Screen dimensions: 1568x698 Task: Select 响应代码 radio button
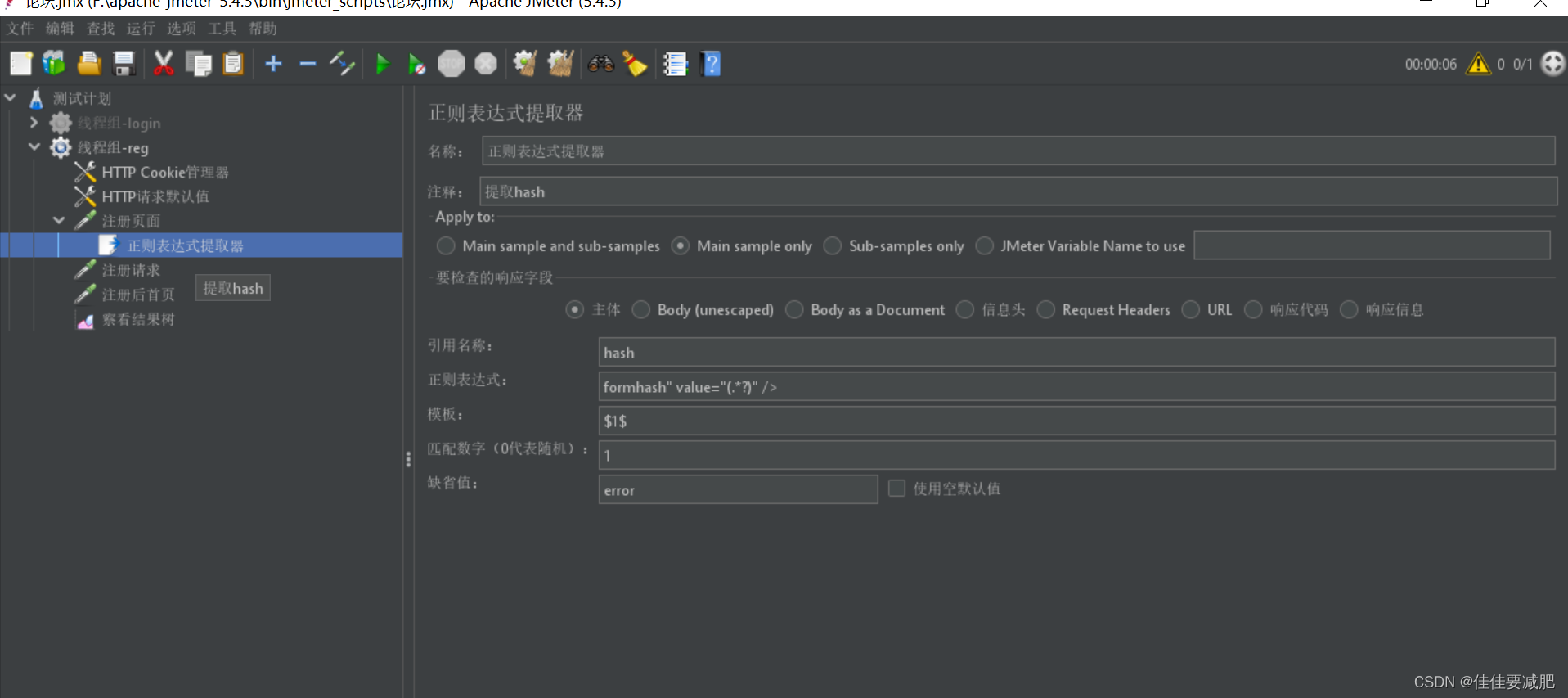(1253, 309)
